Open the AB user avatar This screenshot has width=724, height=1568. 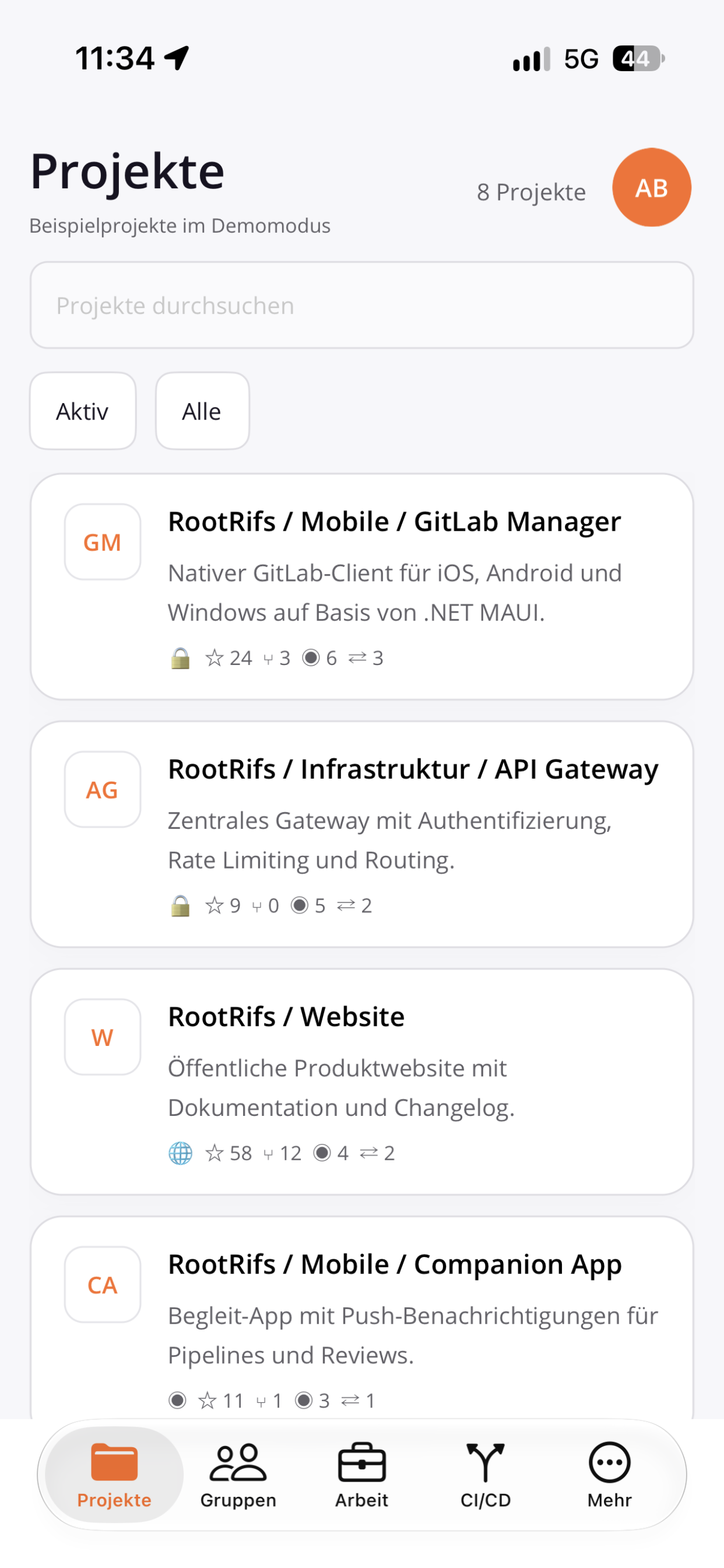pyautogui.click(x=651, y=187)
